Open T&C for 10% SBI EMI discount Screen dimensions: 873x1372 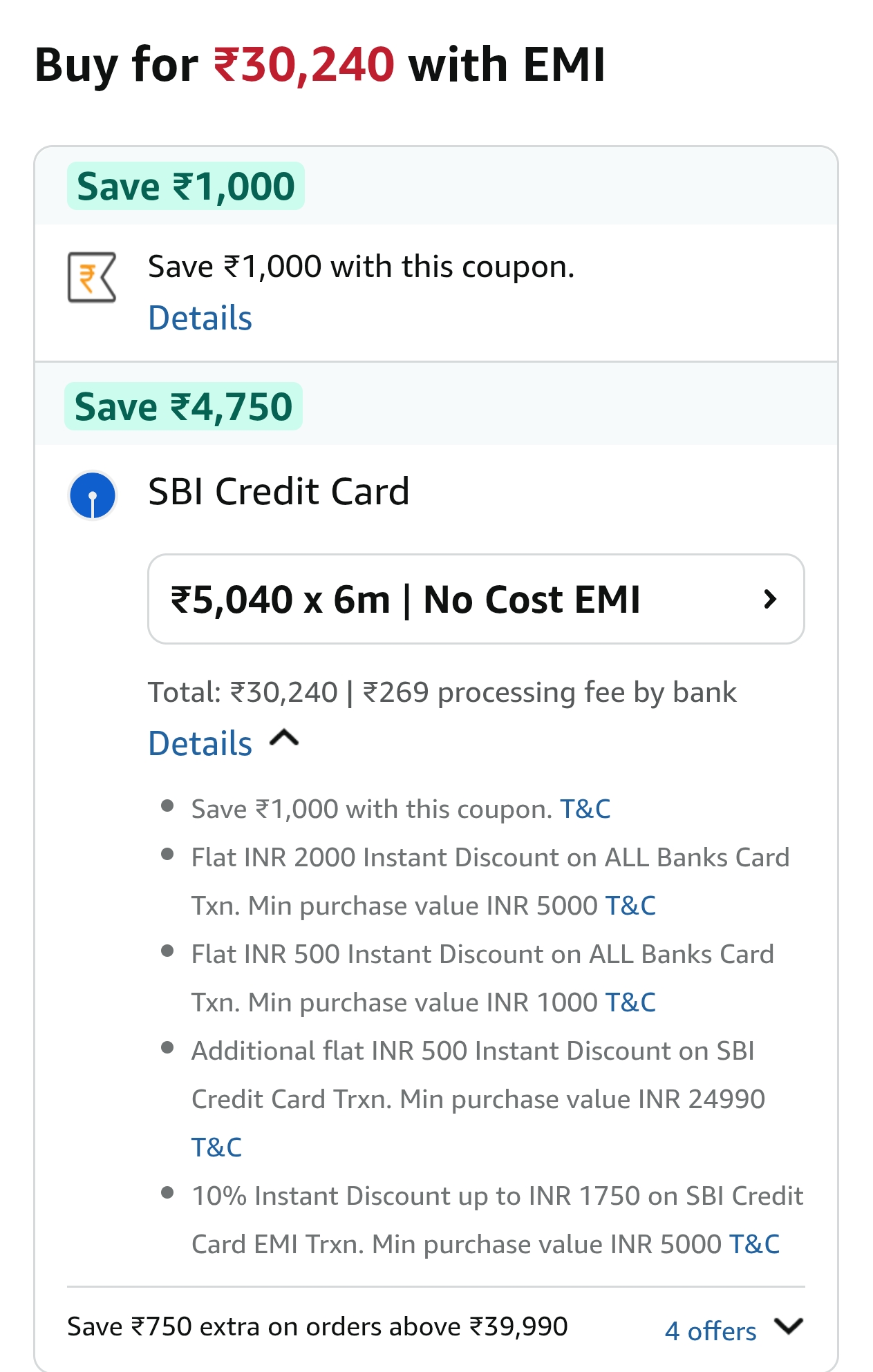click(x=754, y=1244)
